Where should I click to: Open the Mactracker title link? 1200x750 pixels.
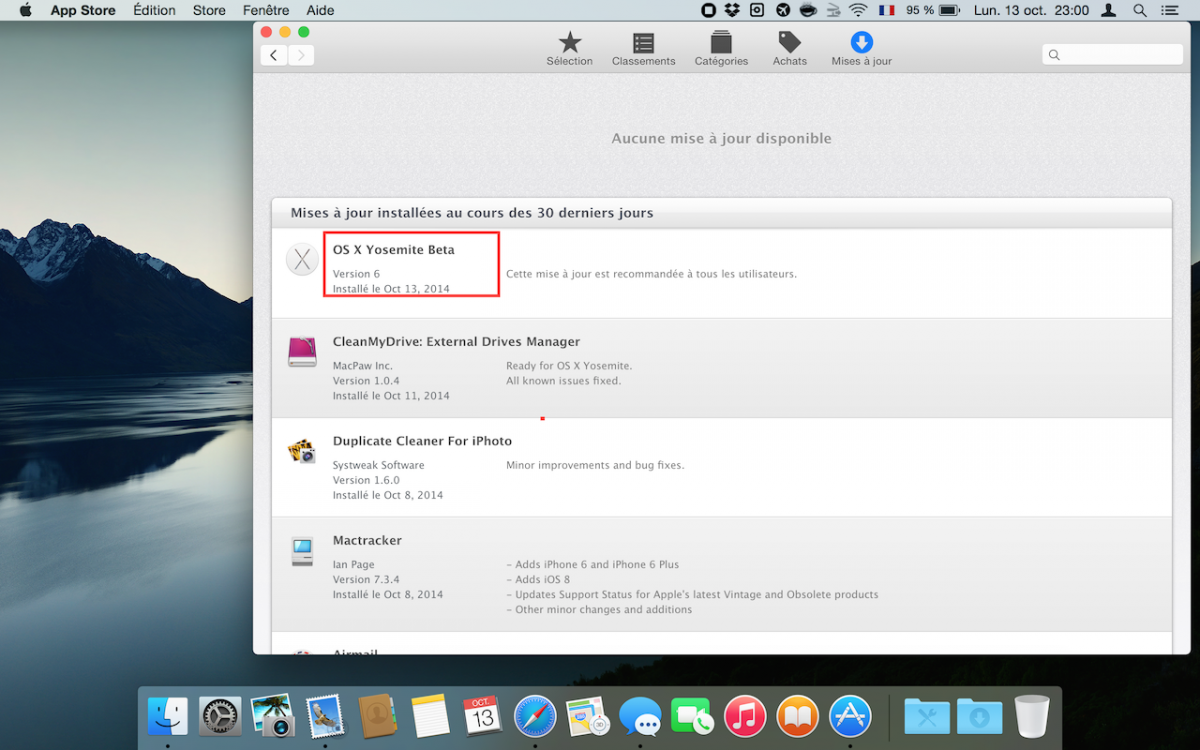point(367,540)
